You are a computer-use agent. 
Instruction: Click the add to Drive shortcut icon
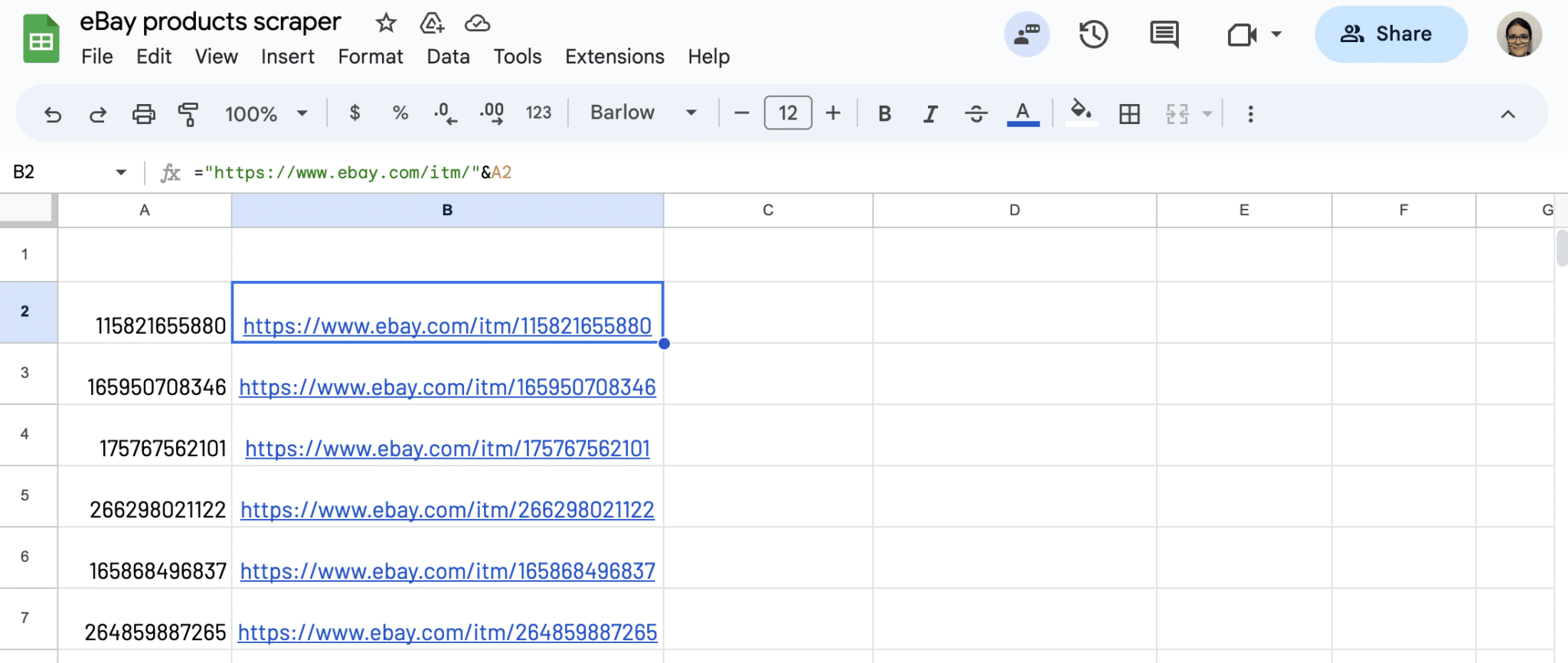click(x=432, y=23)
